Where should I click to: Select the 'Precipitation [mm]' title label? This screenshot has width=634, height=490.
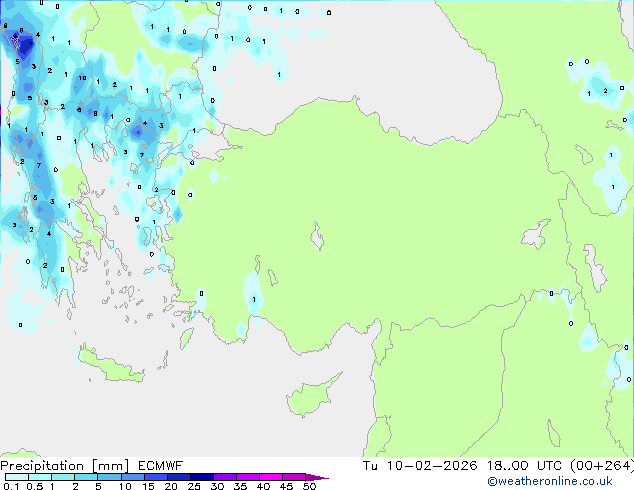(x=65, y=466)
